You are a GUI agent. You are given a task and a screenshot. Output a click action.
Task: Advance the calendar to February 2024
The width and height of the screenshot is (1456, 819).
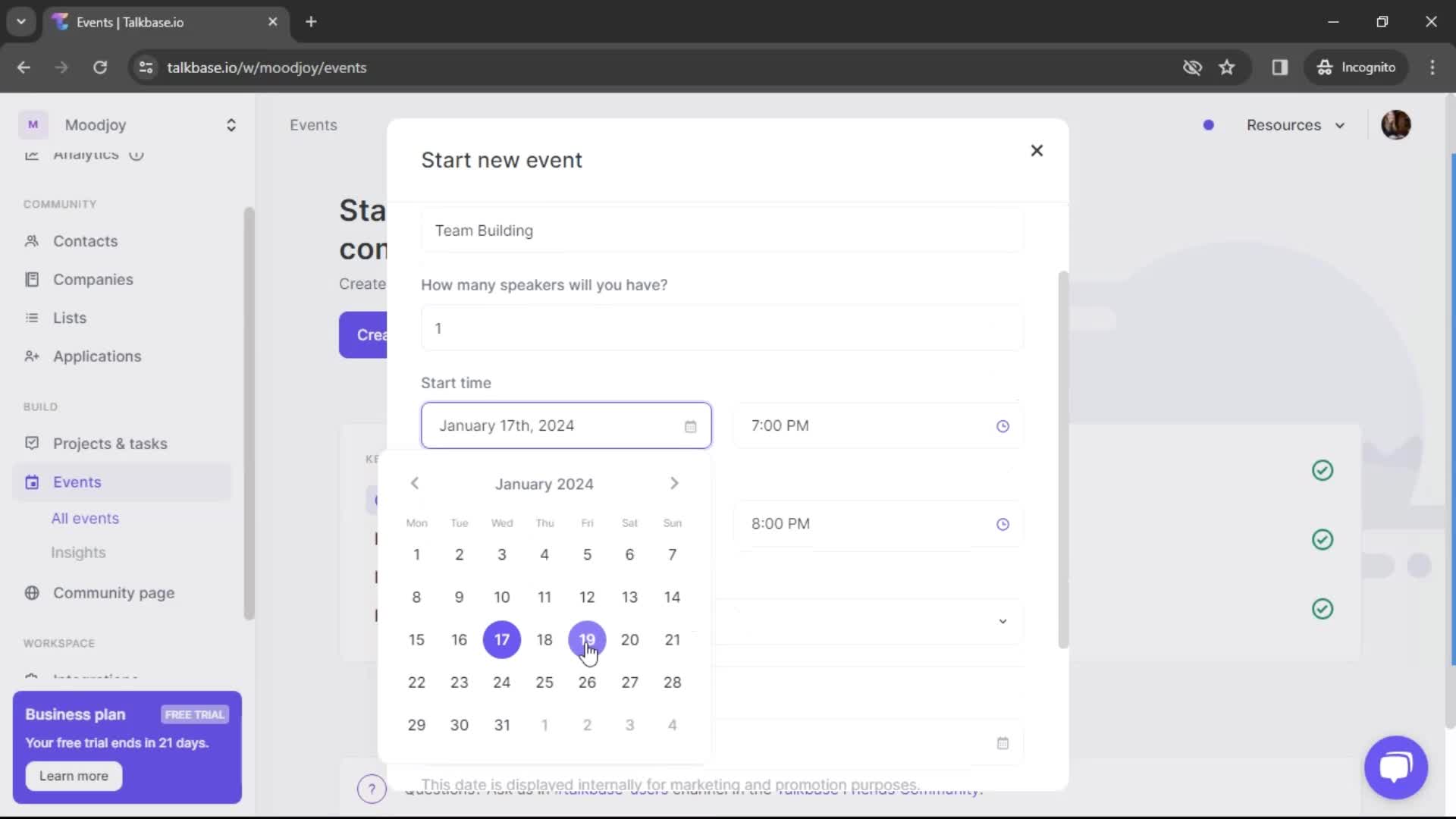coord(674,483)
